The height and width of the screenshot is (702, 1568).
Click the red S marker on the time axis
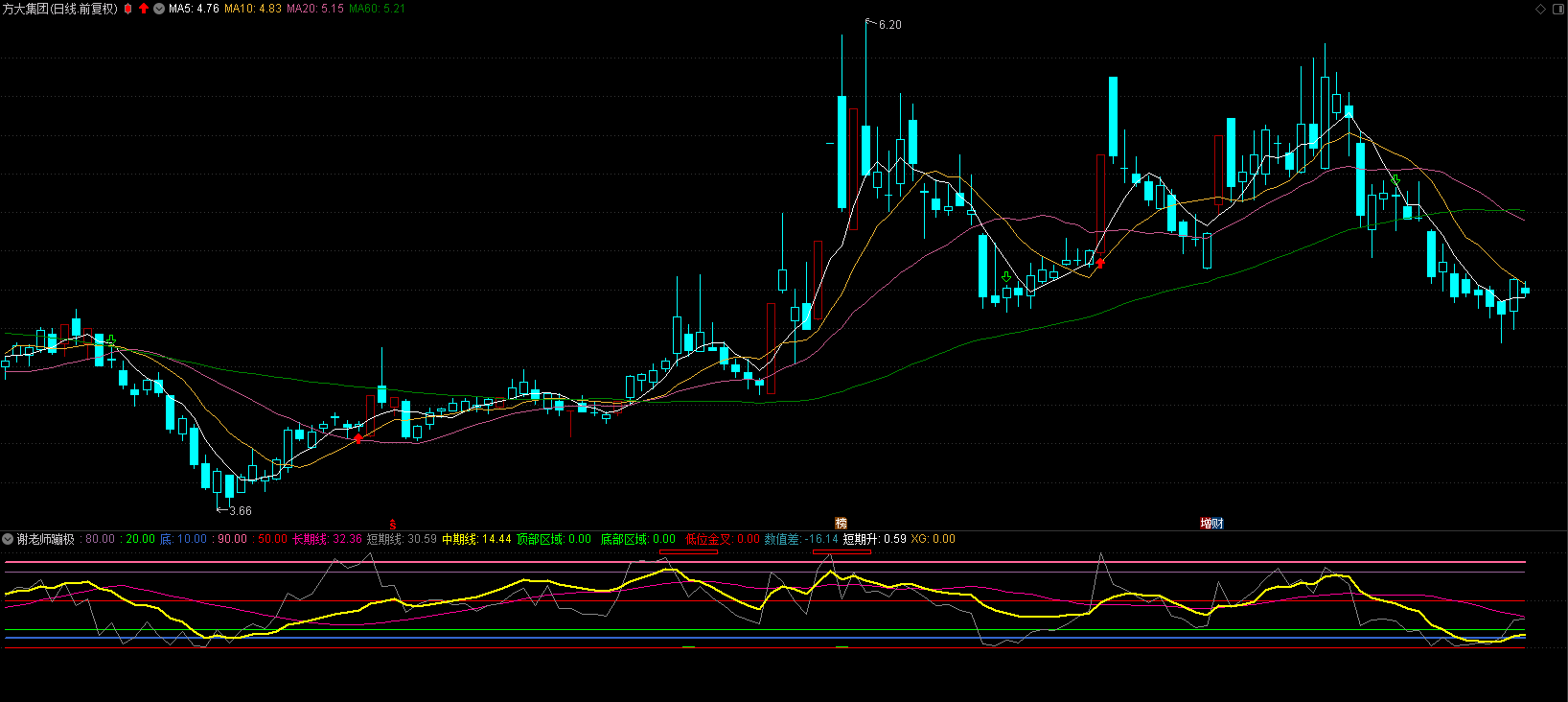[x=393, y=525]
